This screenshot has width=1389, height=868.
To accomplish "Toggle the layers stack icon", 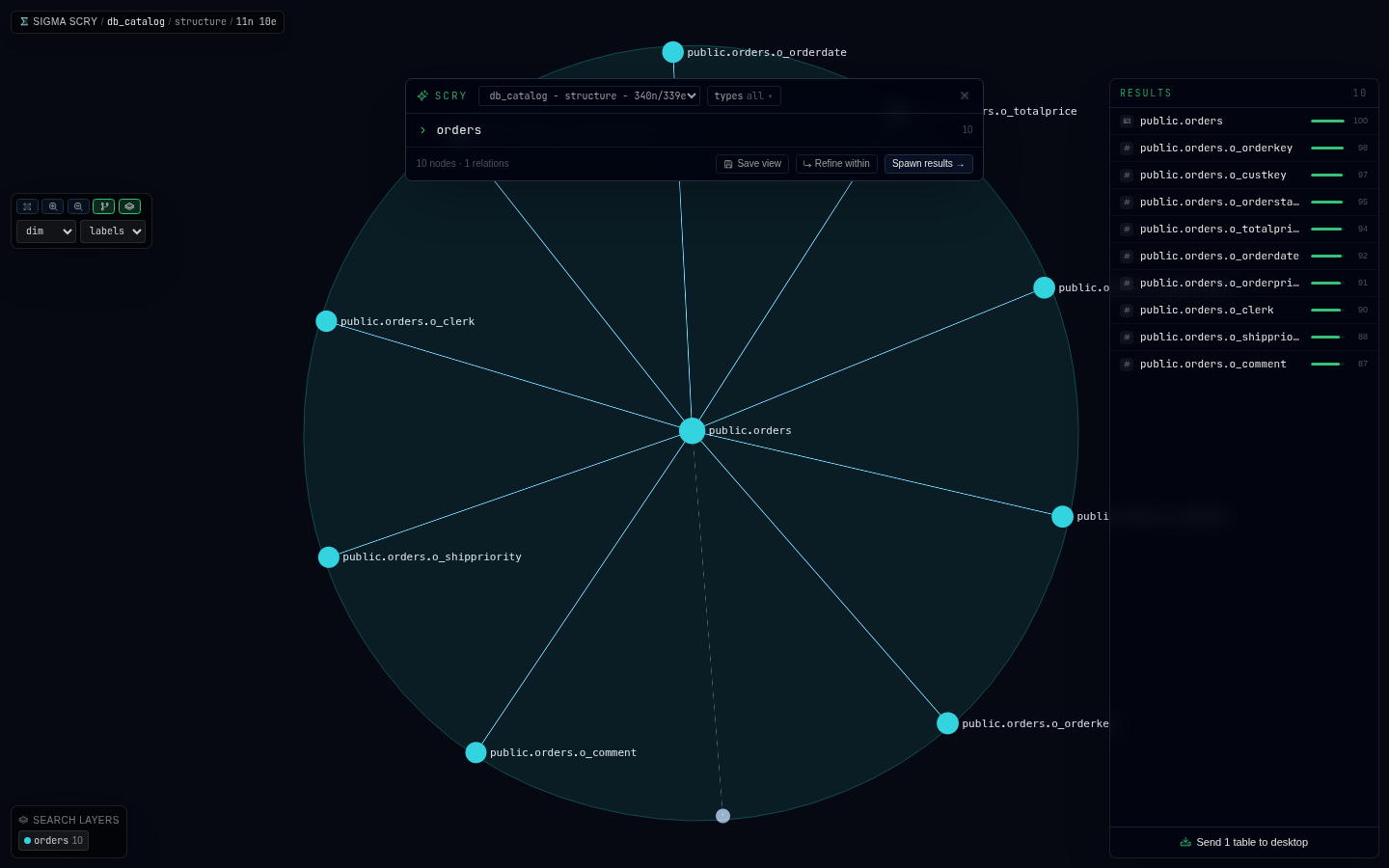I will click(129, 206).
